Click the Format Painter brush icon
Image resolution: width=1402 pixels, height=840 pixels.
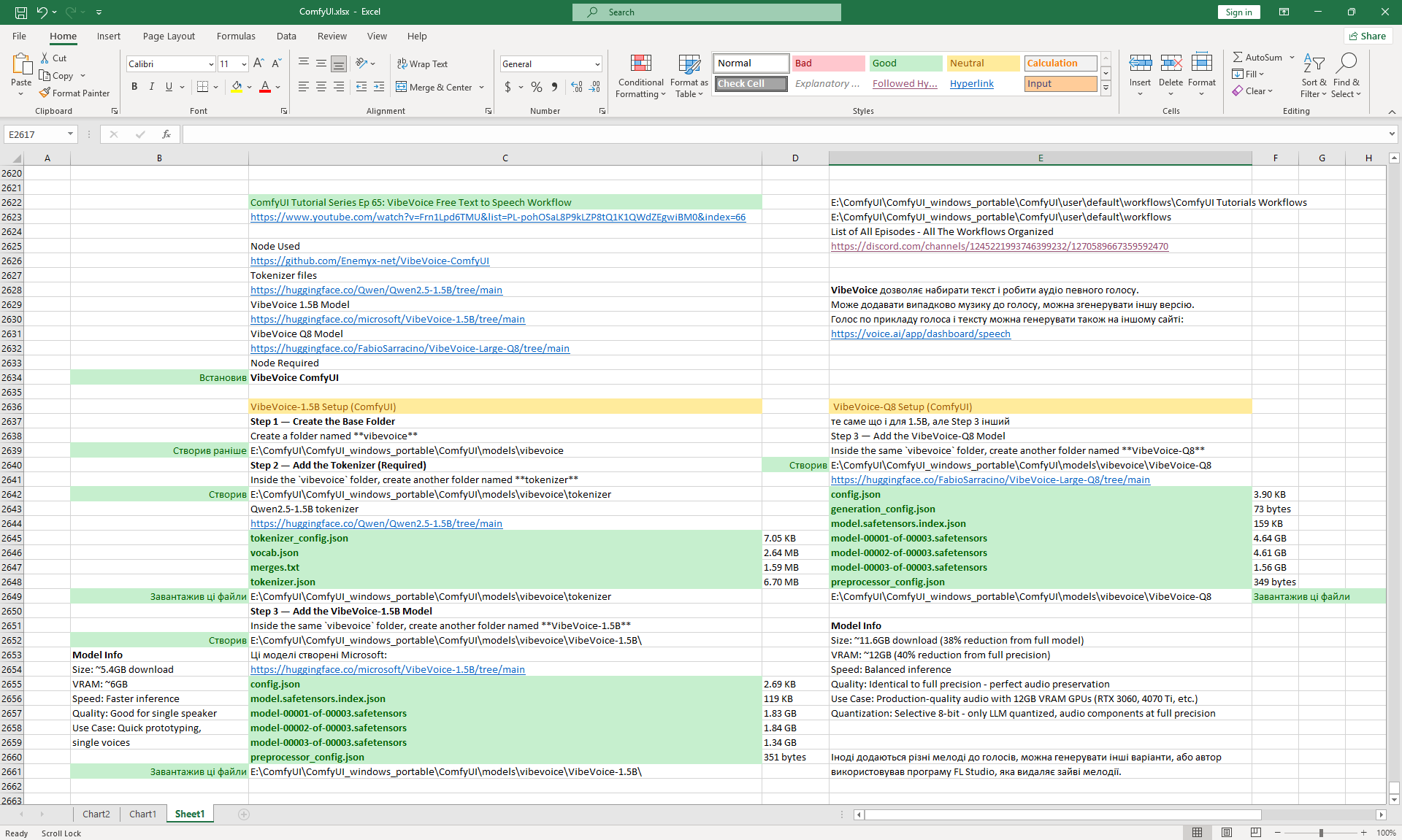tap(45, 93)
